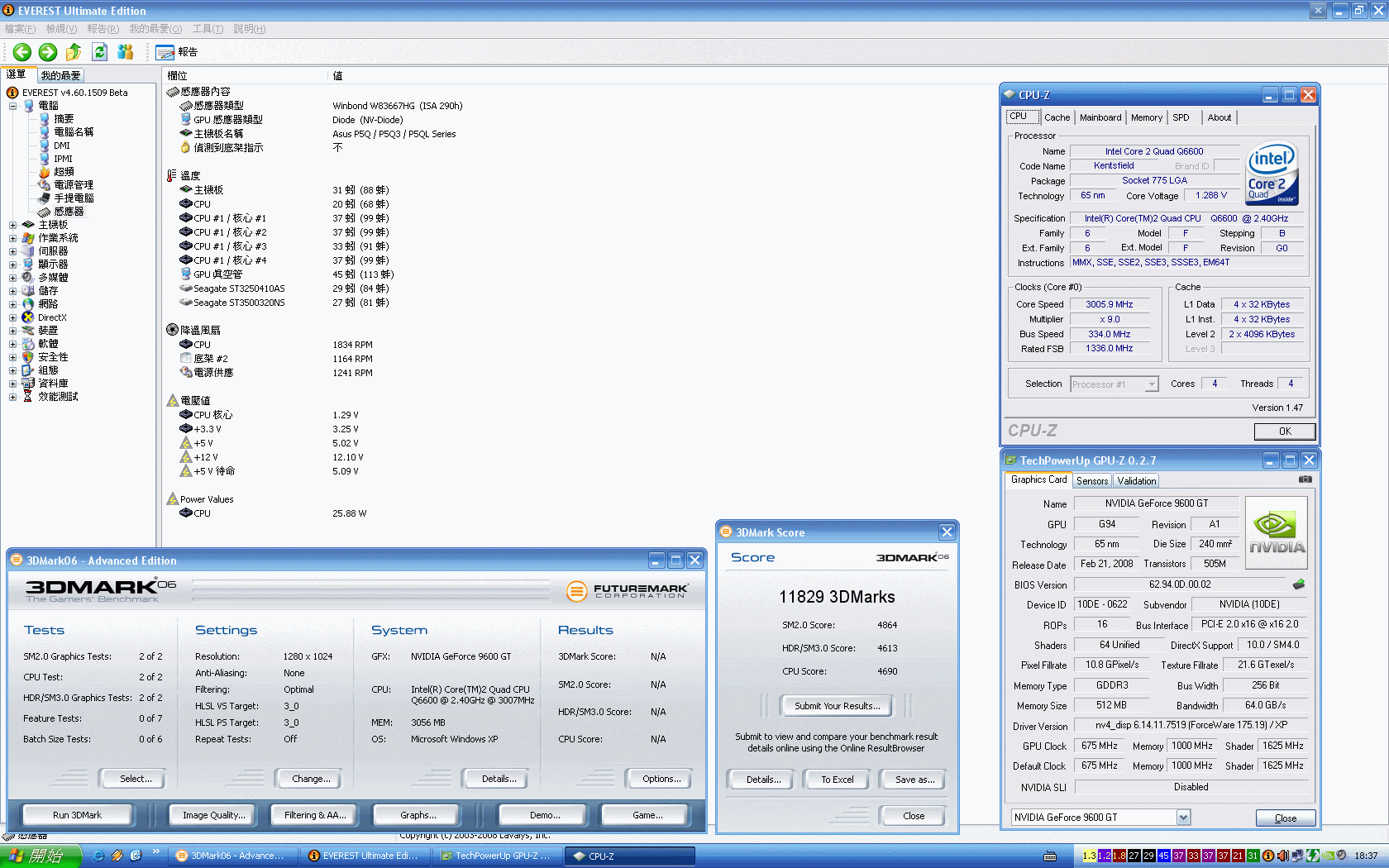Expand the 主機板 tree node
This screenshot has width=1389, height=868.
(x=12, y=225)
